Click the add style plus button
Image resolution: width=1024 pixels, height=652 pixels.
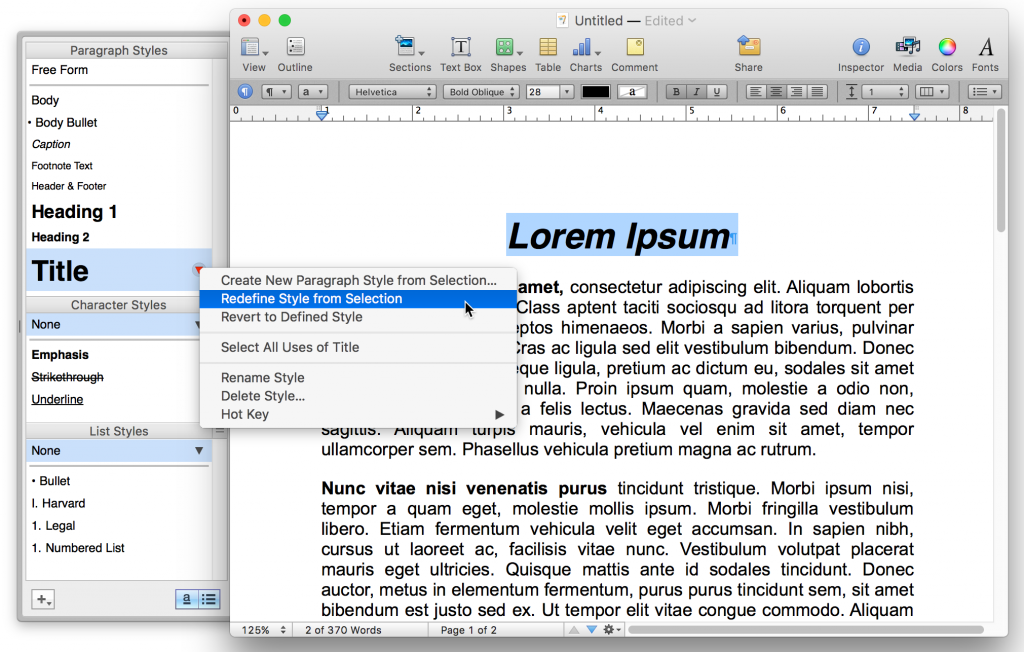click(43, 599)
